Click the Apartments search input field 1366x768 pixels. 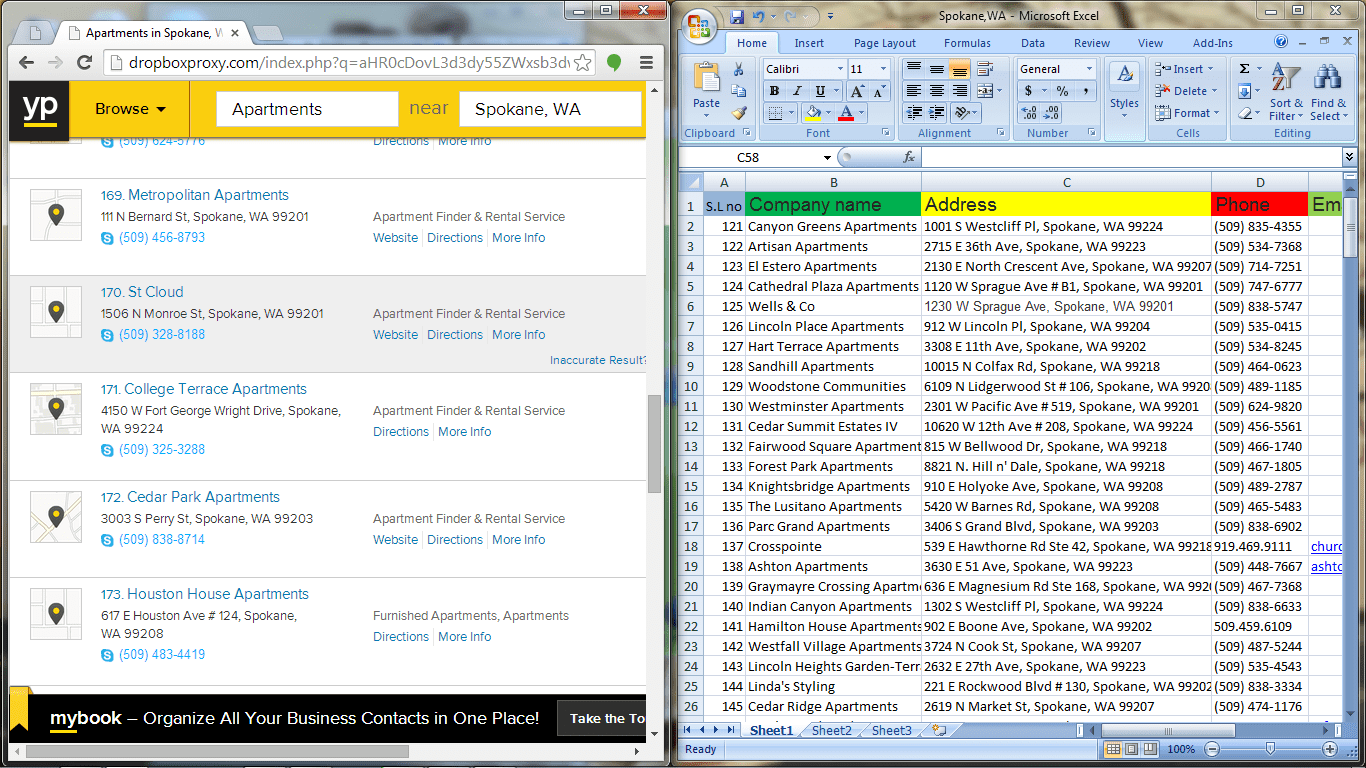pyautogui.click(x=307, y=109)
